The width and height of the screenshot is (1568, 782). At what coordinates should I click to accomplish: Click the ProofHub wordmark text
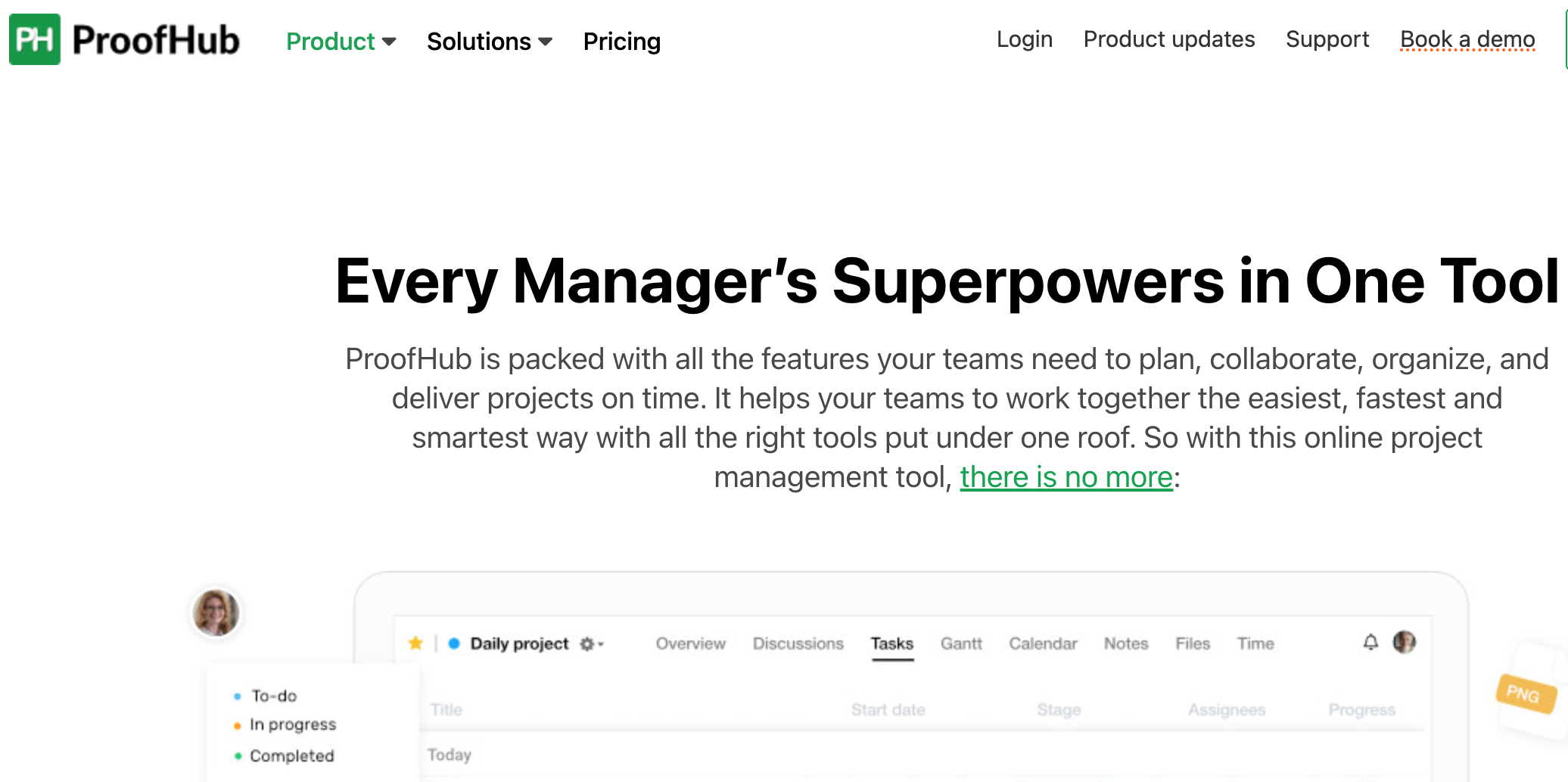point(156,39)
